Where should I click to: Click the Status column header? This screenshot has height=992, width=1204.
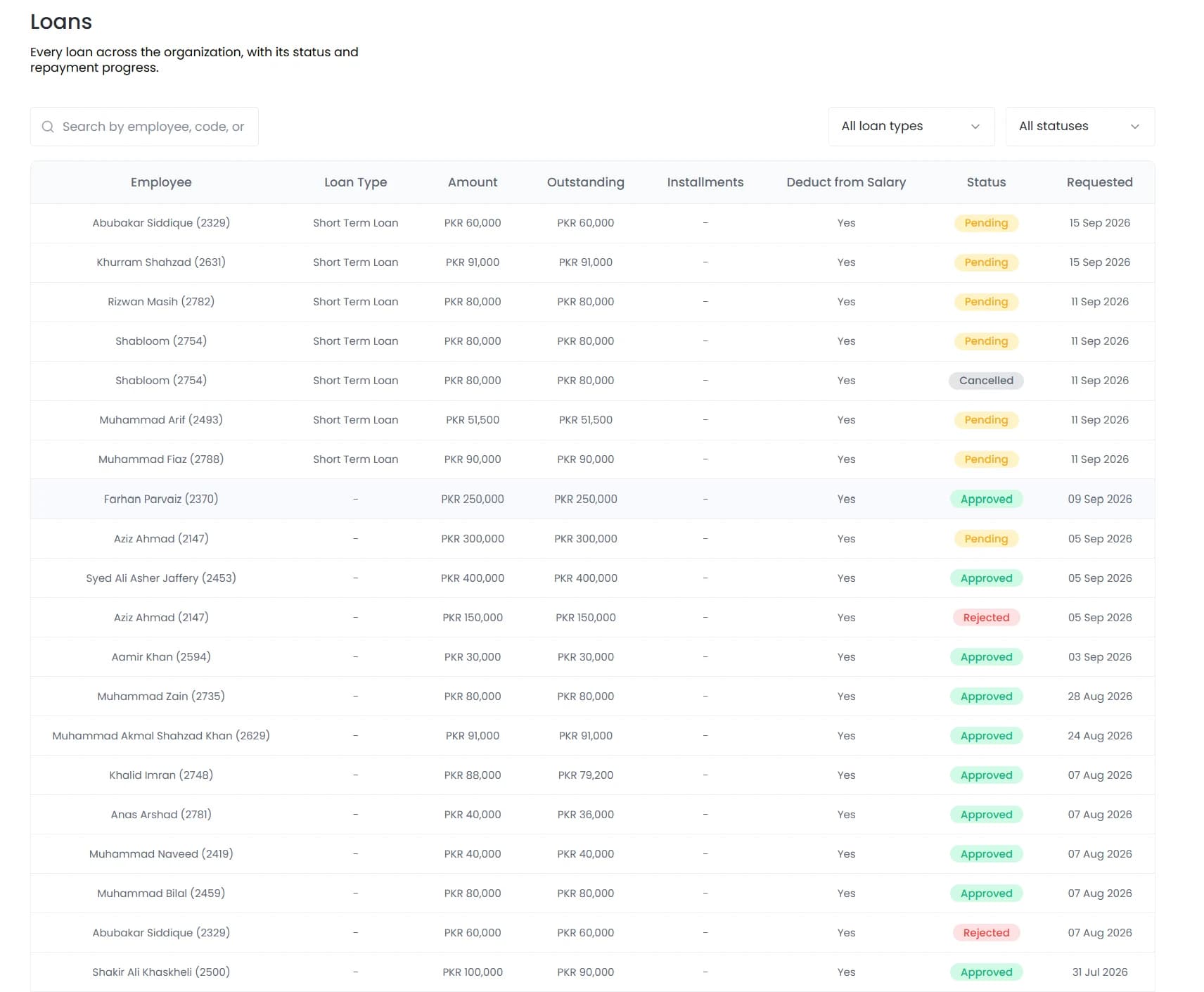(986, 182)
